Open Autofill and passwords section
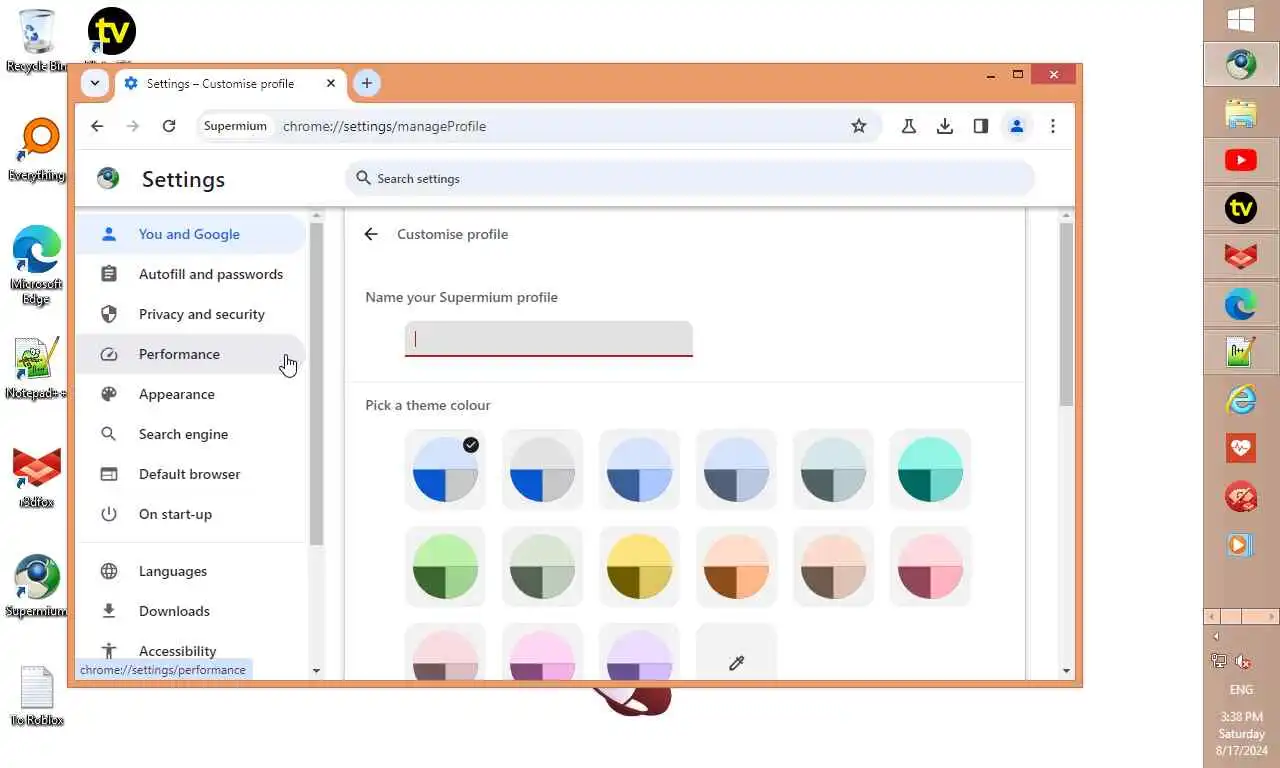The image size is (1280, 768). click(190, 274)
